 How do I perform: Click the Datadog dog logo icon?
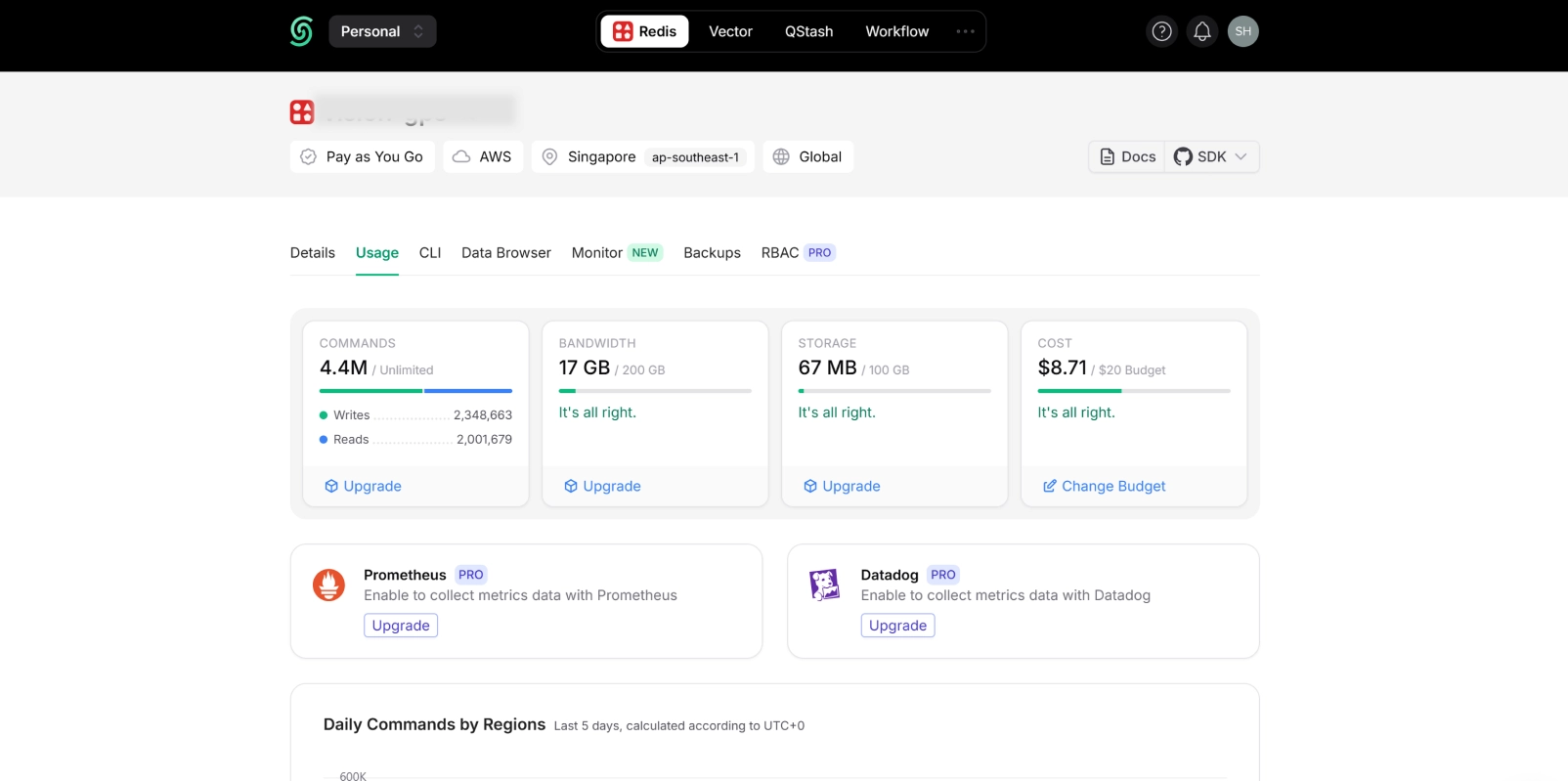[824, 585]
